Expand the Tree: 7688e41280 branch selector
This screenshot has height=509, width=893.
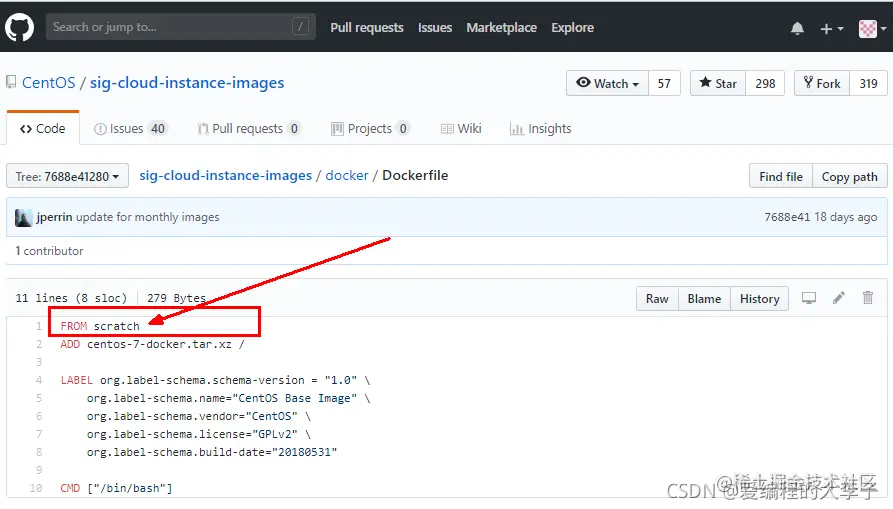67,176
